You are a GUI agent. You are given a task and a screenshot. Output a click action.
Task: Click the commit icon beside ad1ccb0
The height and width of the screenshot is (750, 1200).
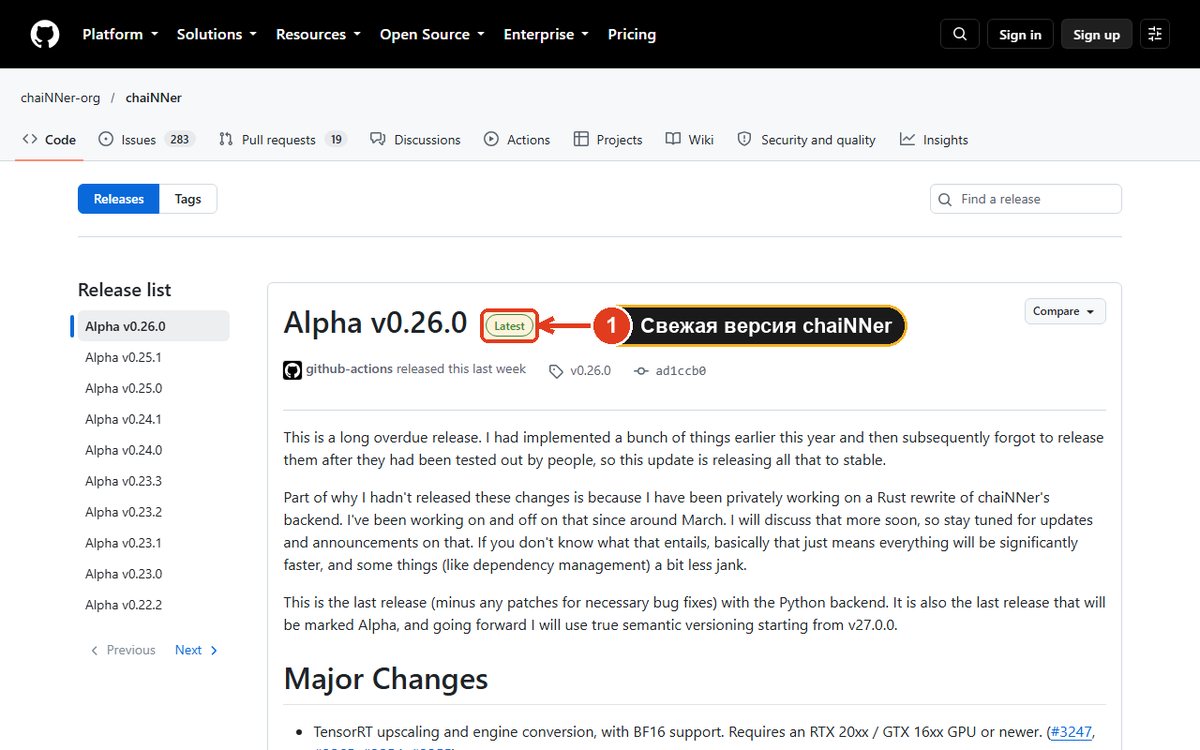point(641,371)
